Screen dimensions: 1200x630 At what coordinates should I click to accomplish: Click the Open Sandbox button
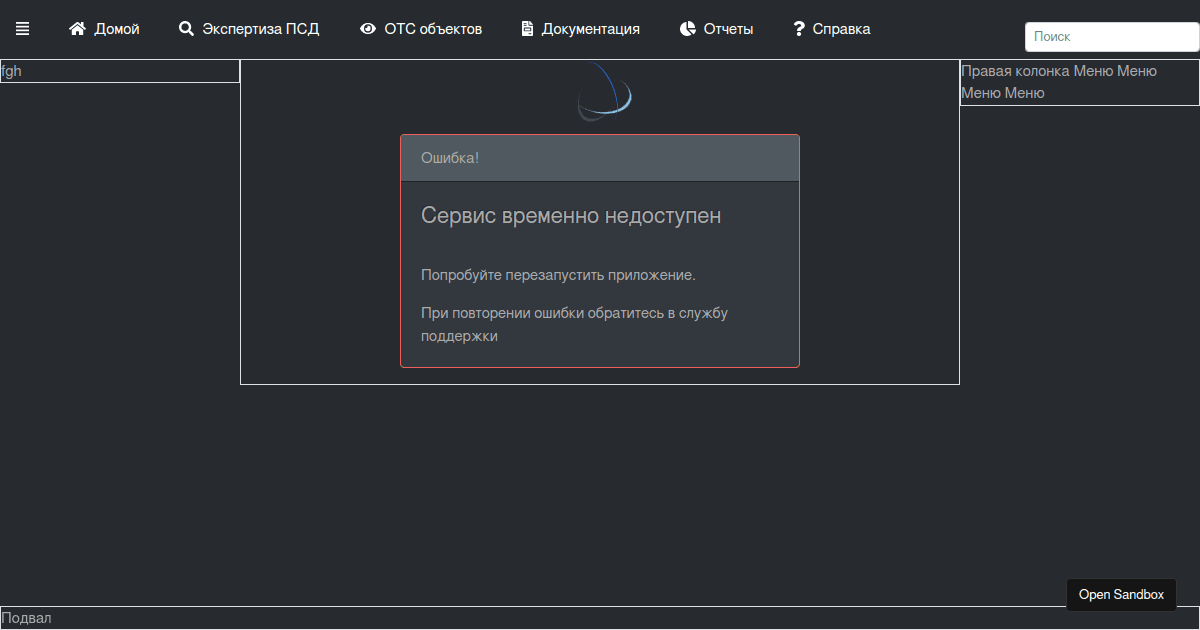1121,594
